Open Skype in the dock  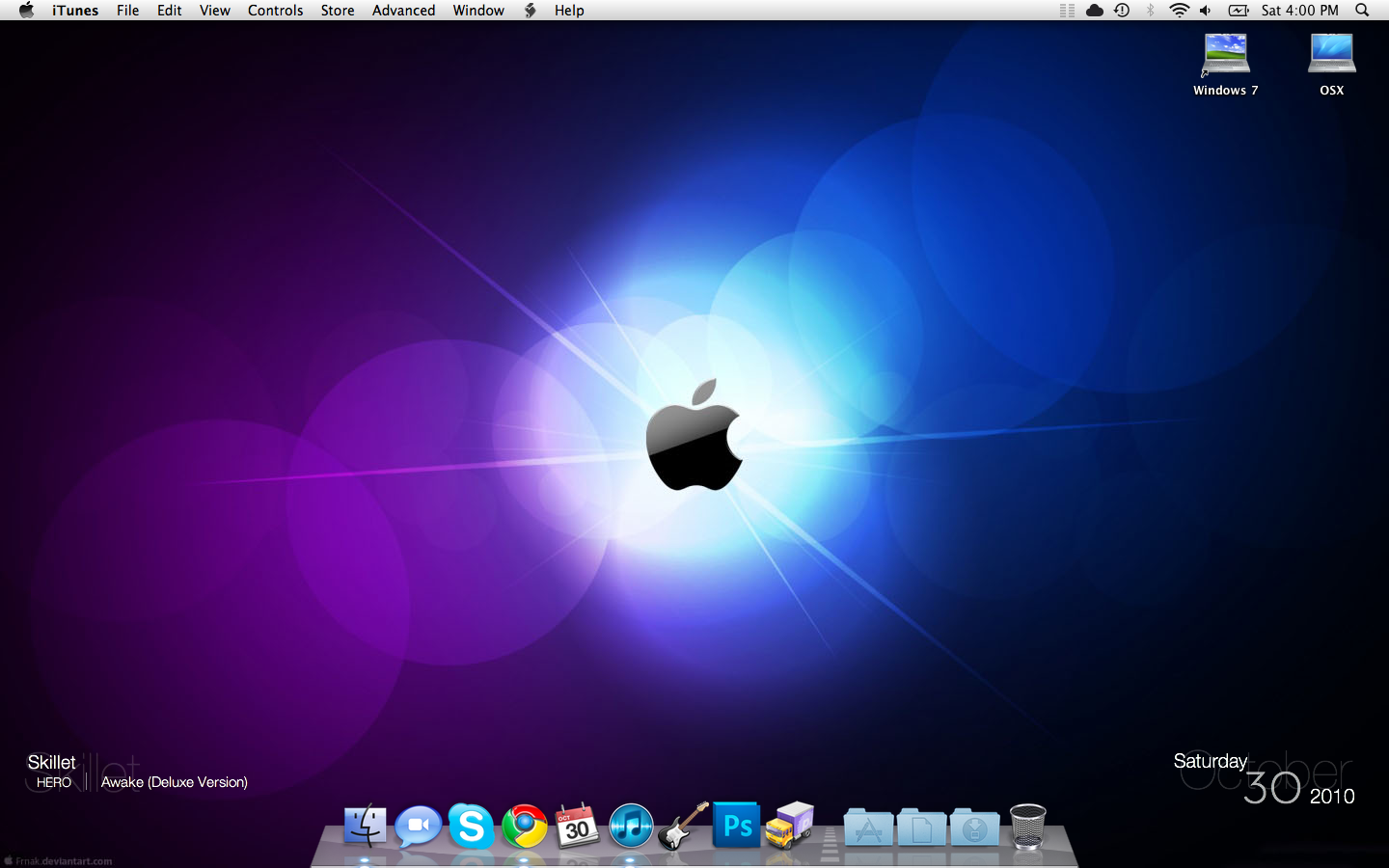tap(471, 827)
